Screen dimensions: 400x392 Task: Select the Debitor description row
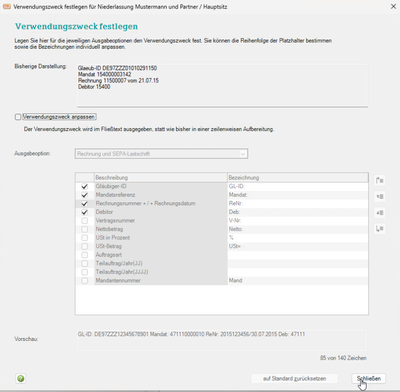(x=161, y=212)
